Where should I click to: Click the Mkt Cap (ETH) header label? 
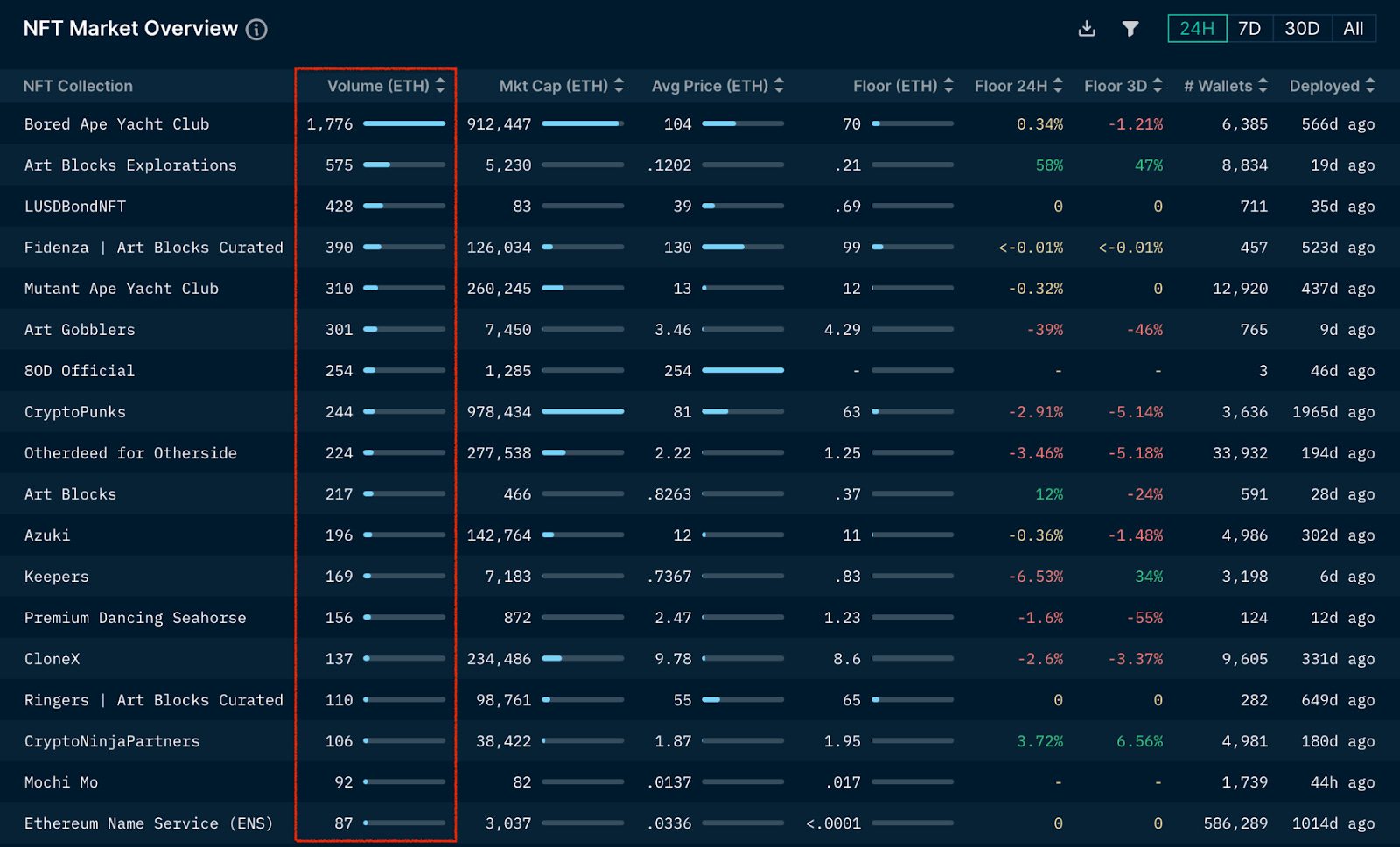tap(553, 86)
